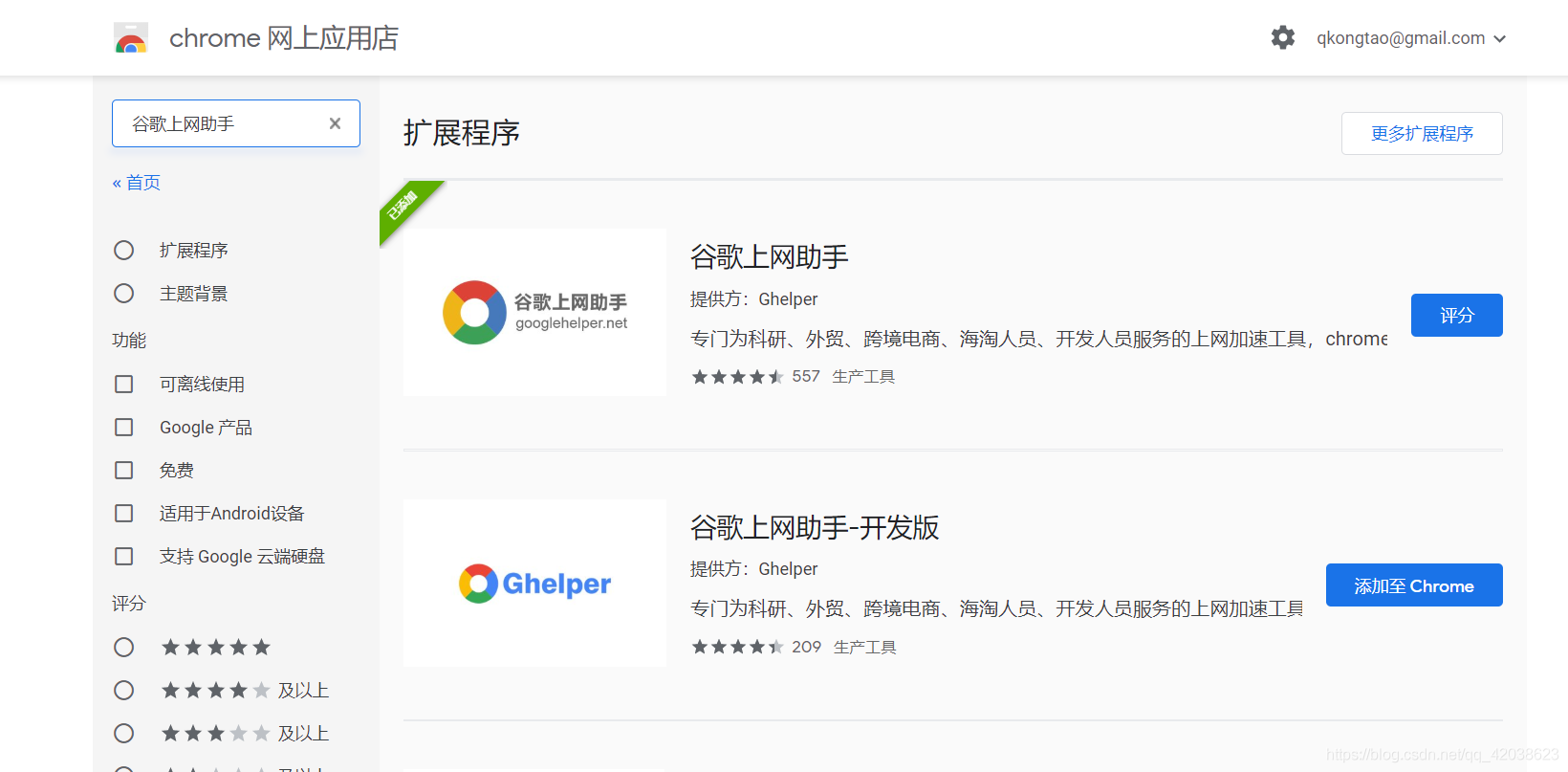Click the 添加至 Chrome button
This screenshot has width=1568, height=772.
coord(1414,585)
